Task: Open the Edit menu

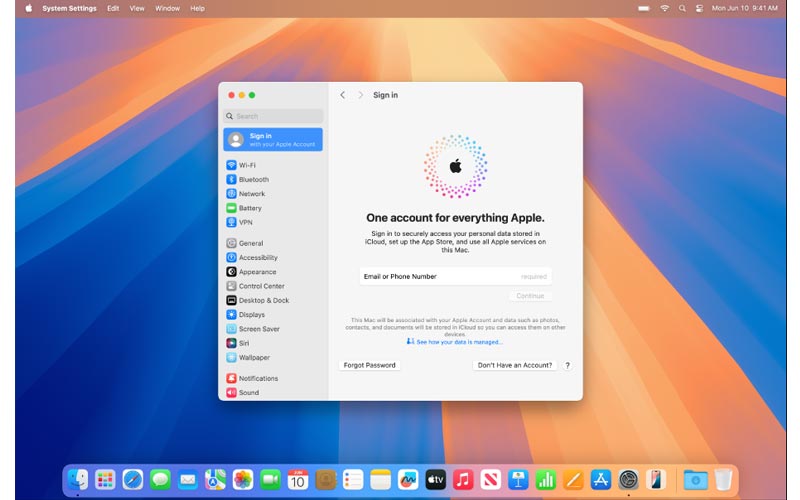Action: [113, 8]
